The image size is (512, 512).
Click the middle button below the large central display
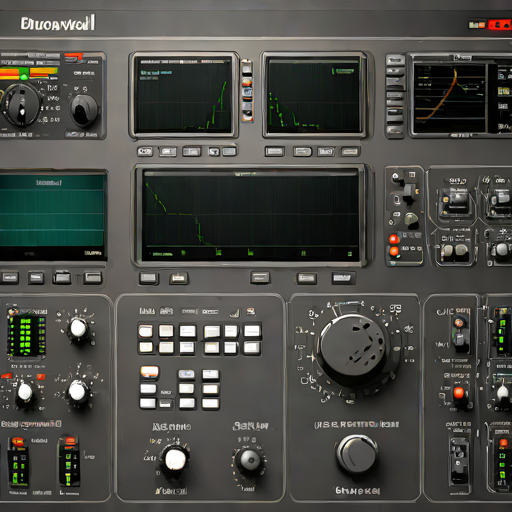coord(260,277)
